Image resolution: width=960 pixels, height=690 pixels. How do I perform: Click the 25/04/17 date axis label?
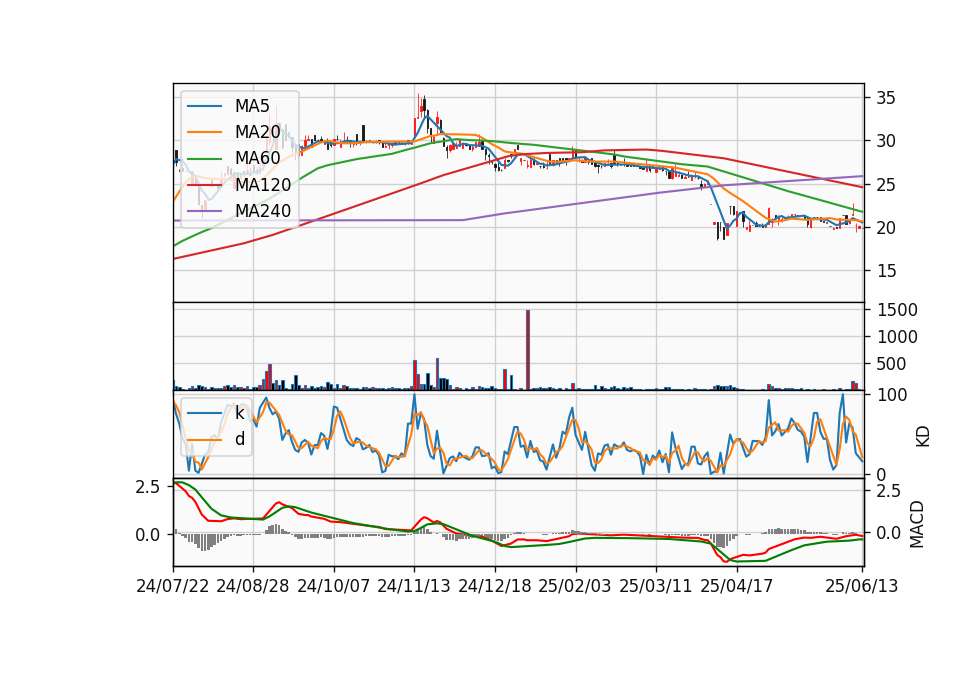[737, 586]
